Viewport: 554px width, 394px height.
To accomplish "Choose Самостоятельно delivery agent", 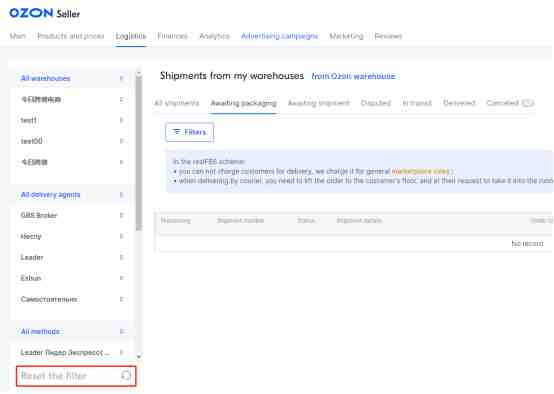I will point(72,299).
